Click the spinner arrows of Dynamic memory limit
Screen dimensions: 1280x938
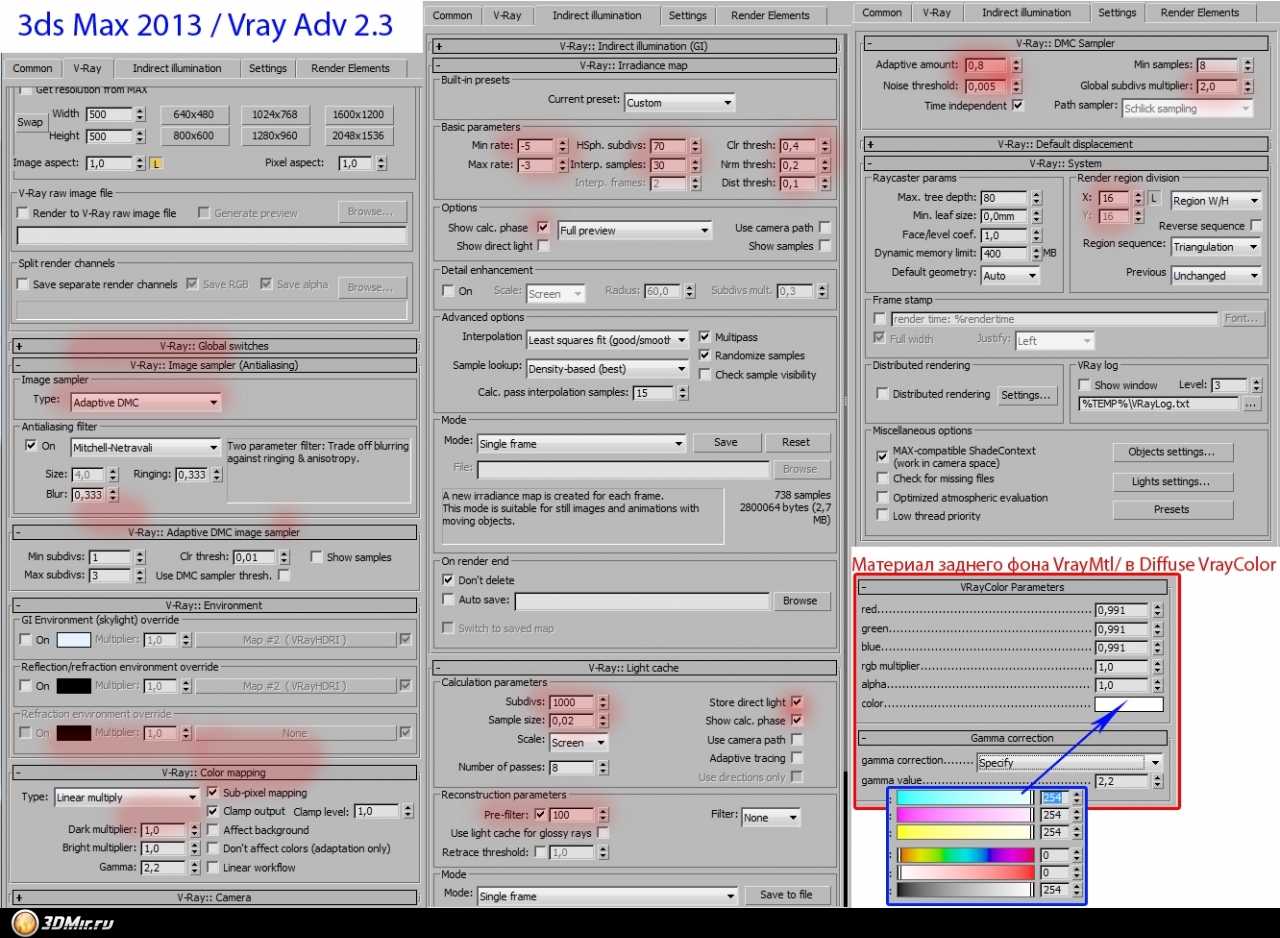pos(1036,254)
